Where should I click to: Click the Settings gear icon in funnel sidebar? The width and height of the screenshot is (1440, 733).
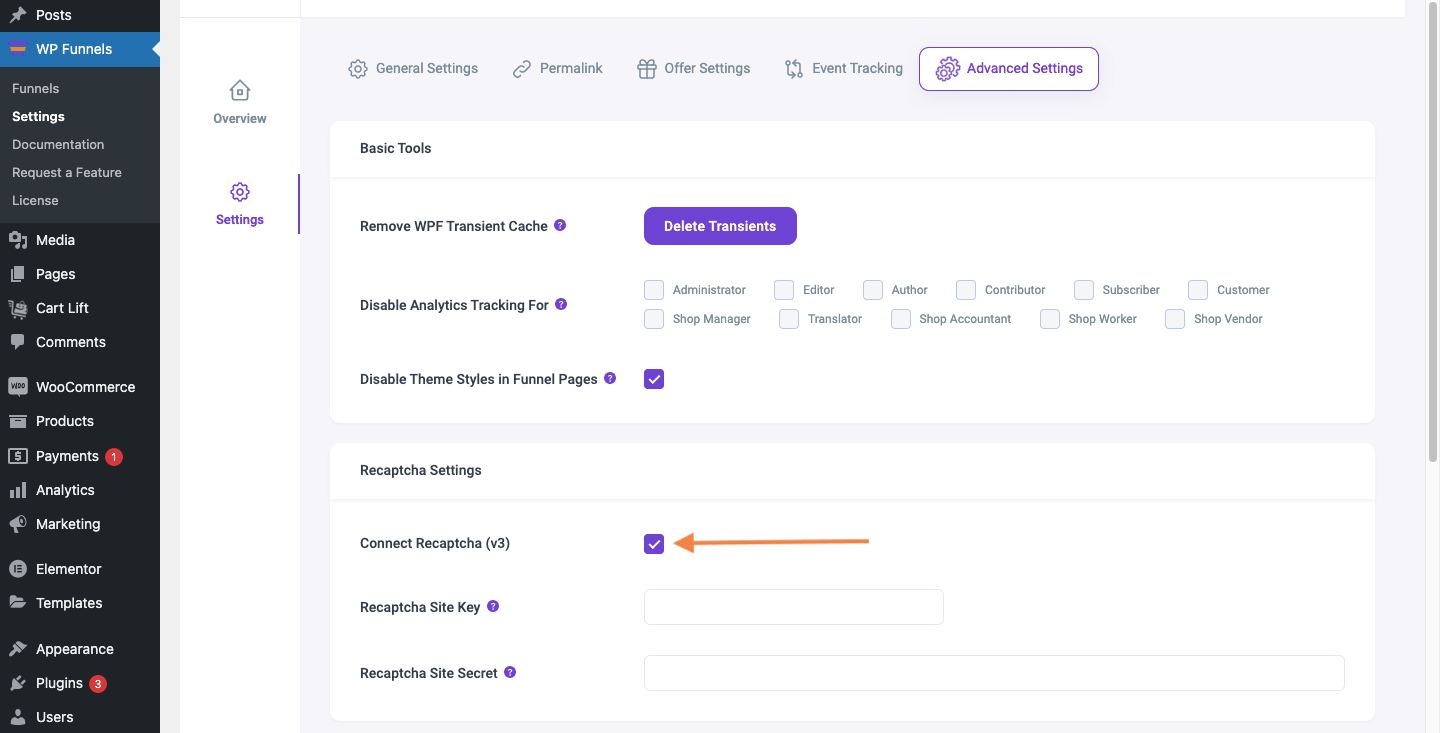[240, 192]
